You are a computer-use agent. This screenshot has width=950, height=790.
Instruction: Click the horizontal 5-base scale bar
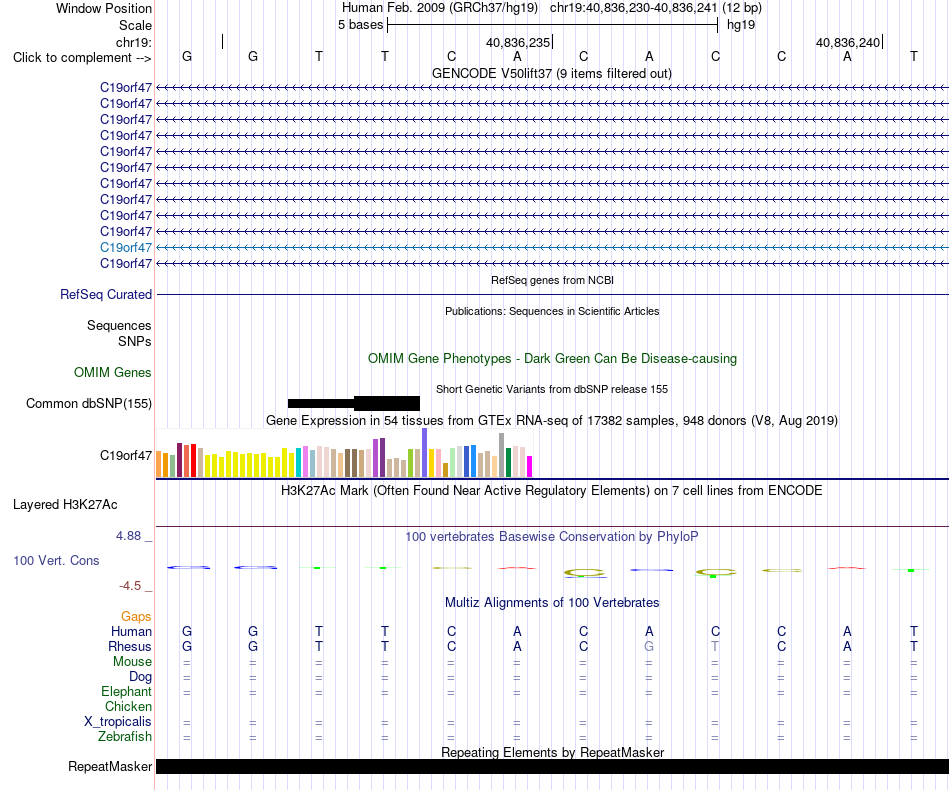click(553, 25)
